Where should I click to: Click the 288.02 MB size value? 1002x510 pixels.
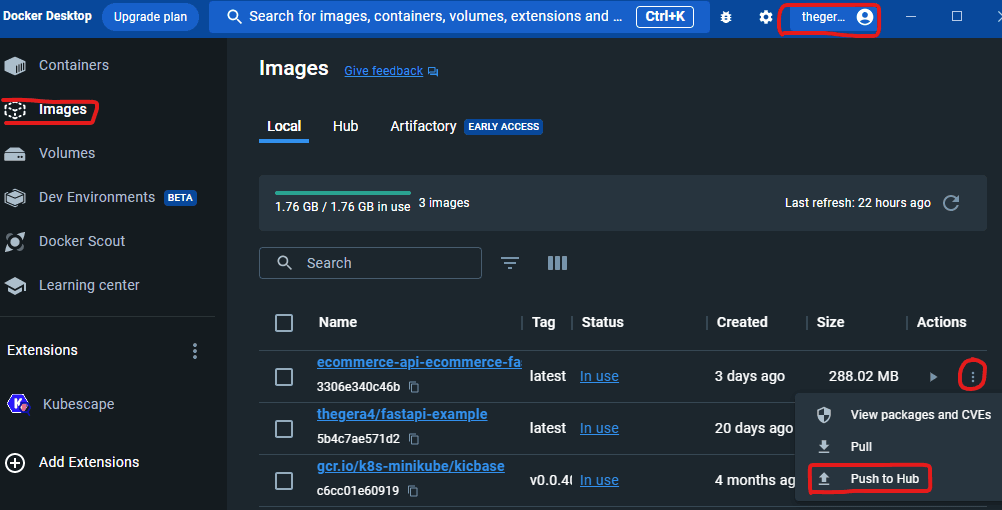point(863,376)
